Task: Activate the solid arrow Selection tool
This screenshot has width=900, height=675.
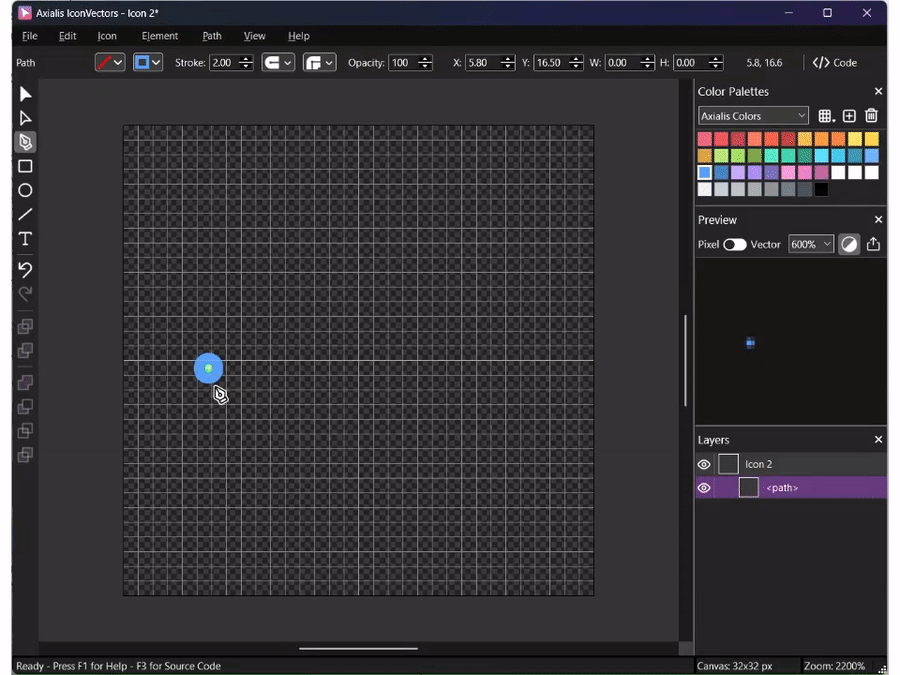Action: tap(25, 94)
